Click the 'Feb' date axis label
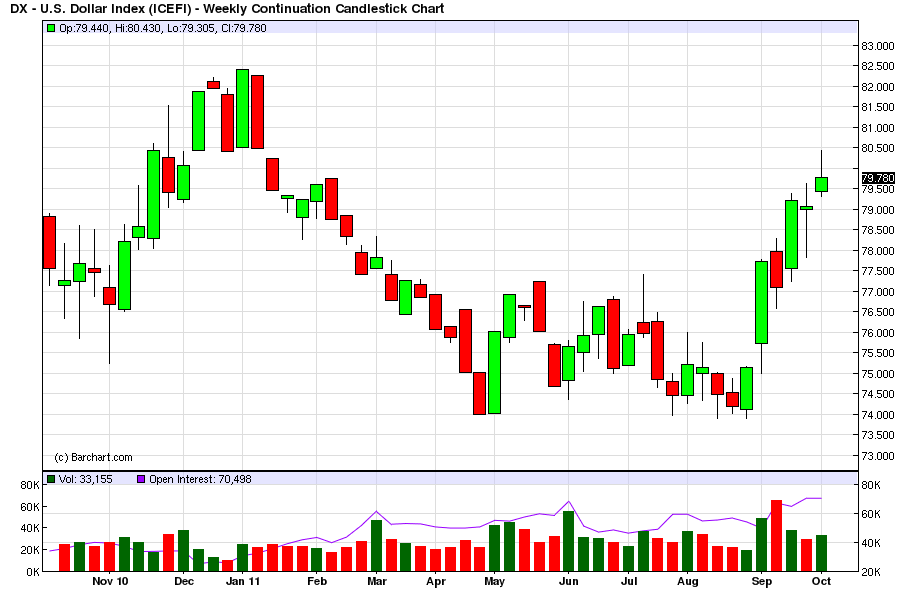Image resolution: width=900 pixels, height=612 pixels. point(317,581)
